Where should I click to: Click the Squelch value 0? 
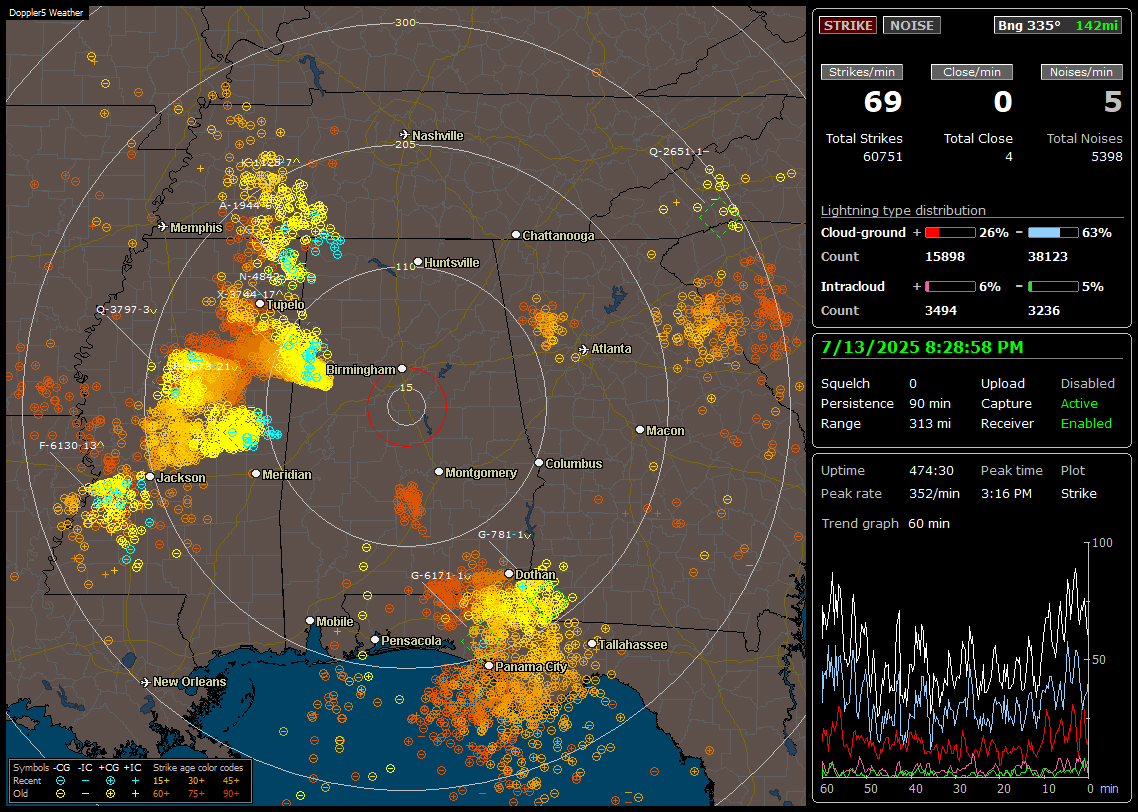(913, 384)
